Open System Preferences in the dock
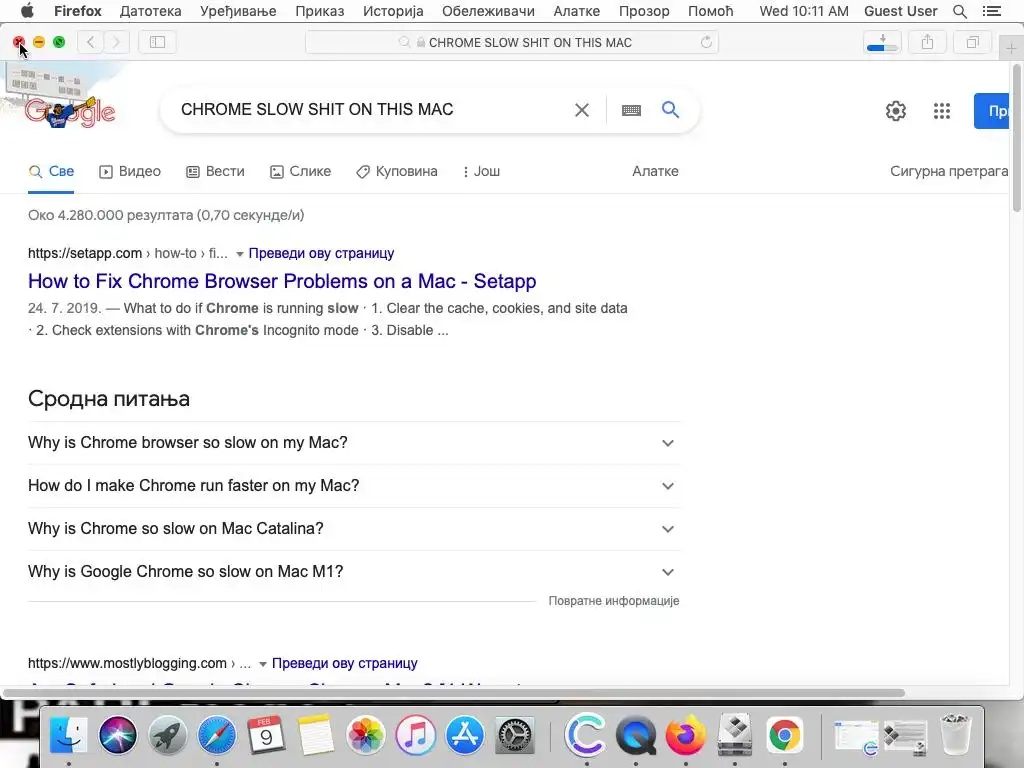 coord(515,735)
